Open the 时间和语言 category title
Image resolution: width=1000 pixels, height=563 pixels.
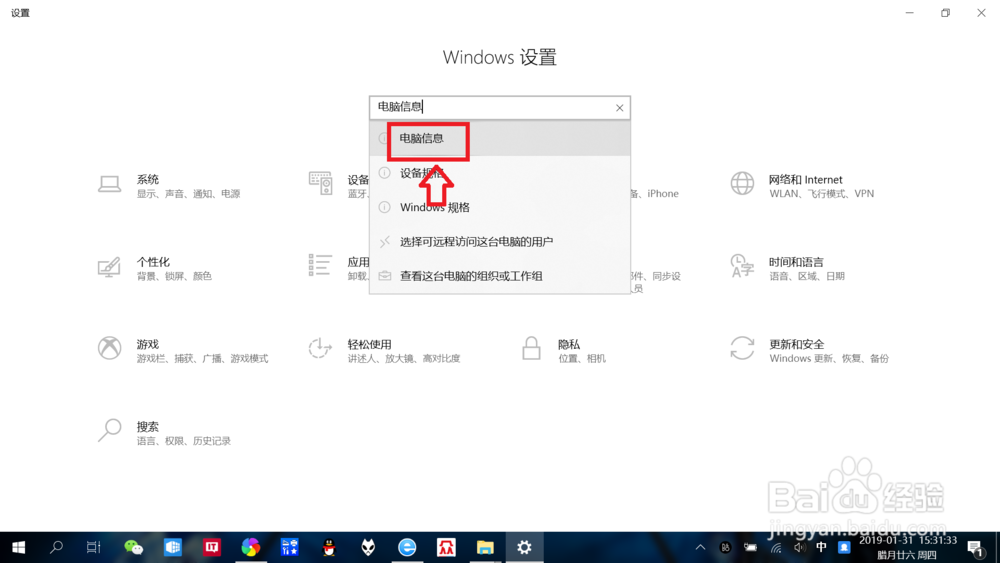pos(796,262)
